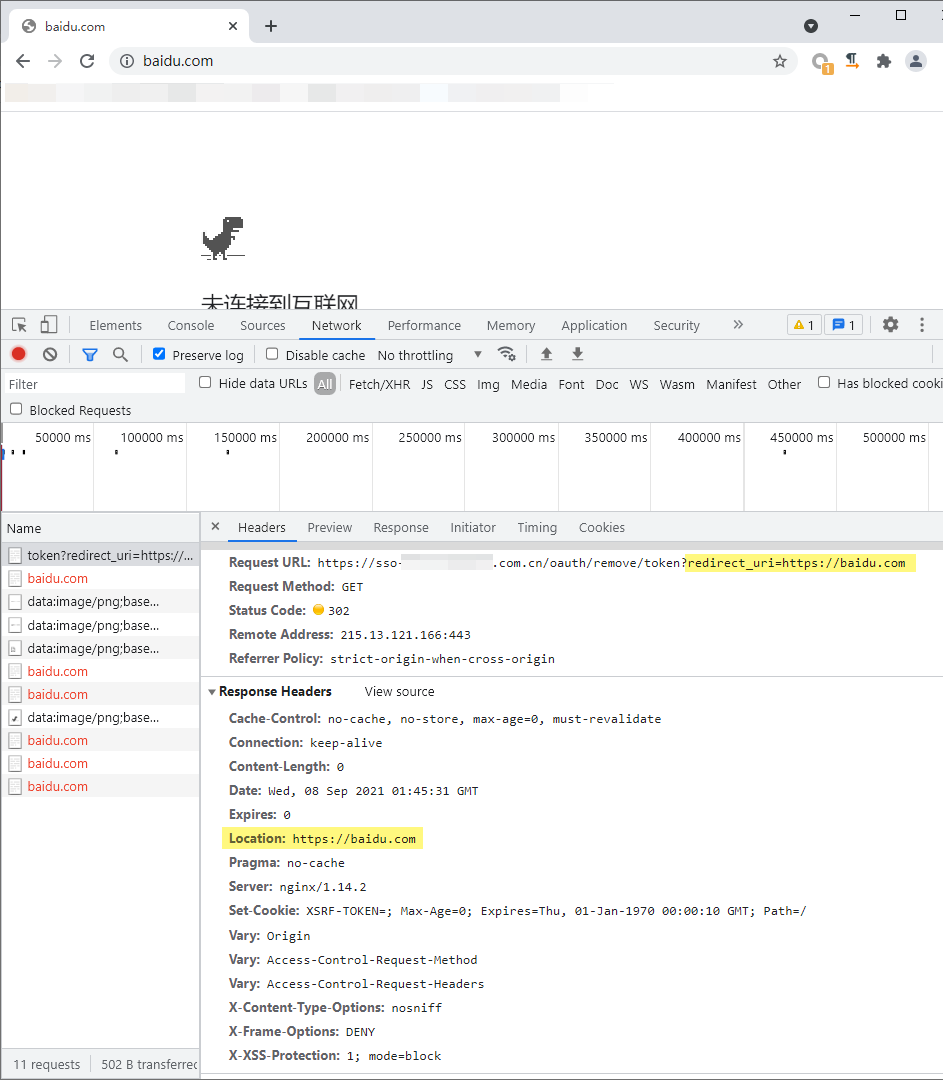Filter requests by Img
The image size is (943, 1080).
click(x=488, y=384)
